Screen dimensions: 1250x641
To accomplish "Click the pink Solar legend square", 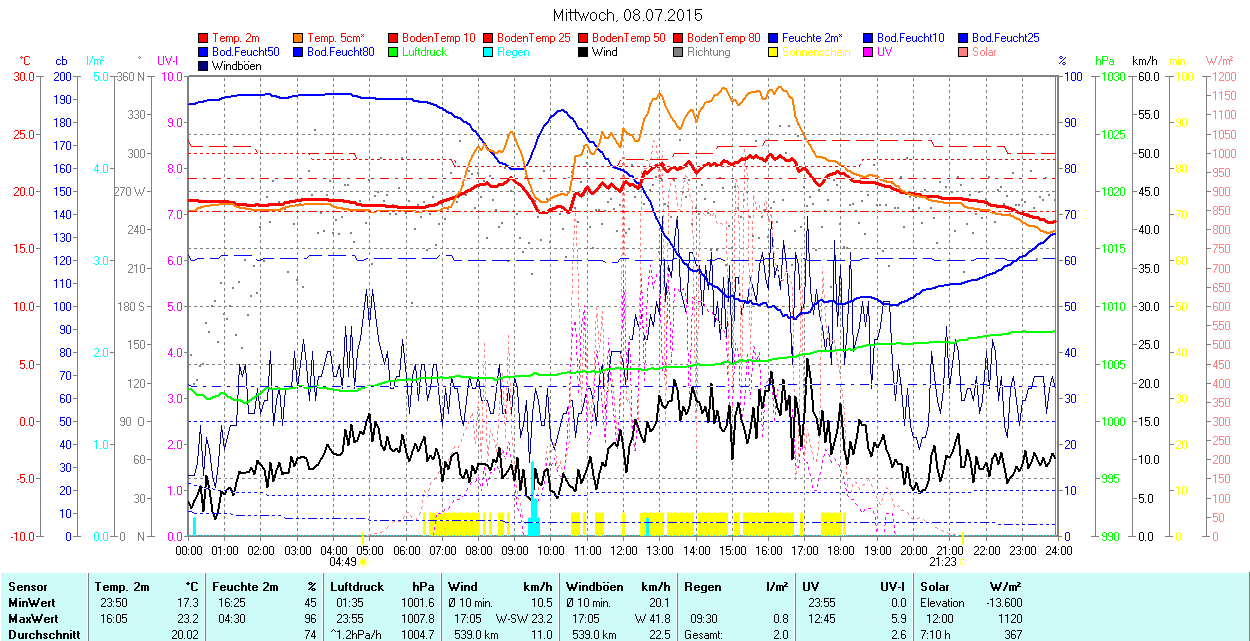I will click(964, 52).
